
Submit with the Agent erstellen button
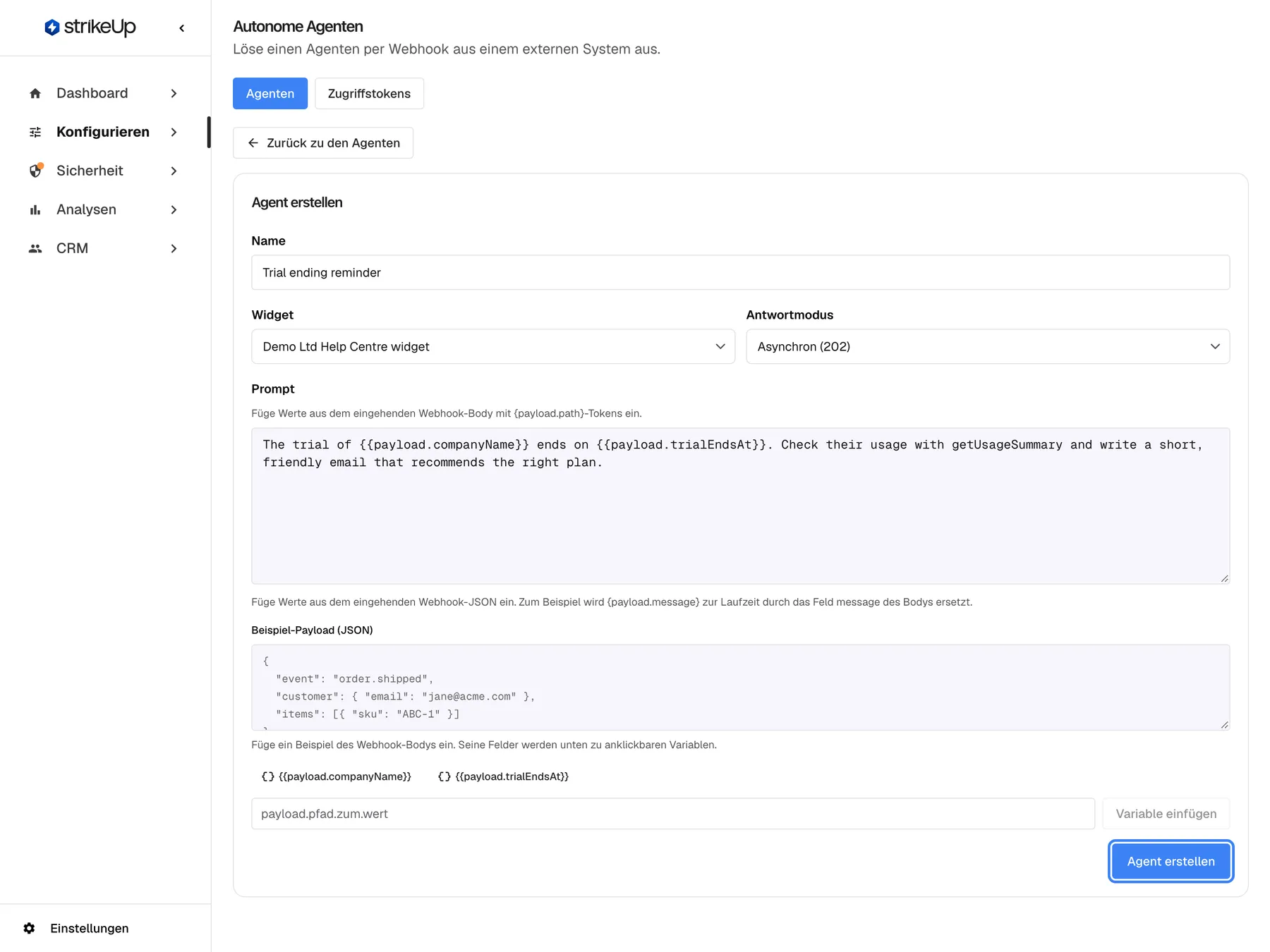(1171, 861)
